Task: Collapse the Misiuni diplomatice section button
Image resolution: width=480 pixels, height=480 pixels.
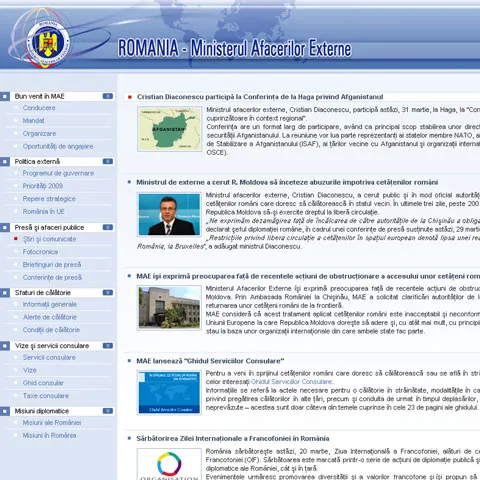Action: [x=108, y=411]
